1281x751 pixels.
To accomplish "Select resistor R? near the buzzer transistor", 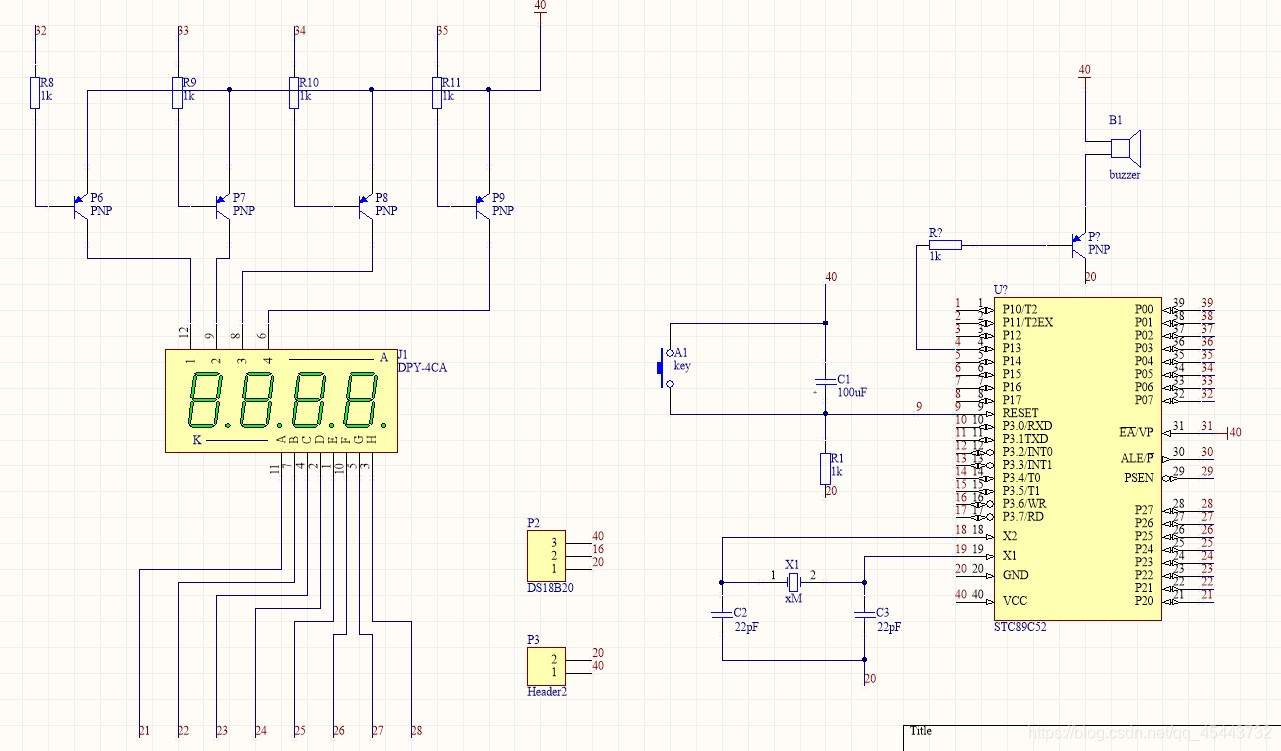I will coord(945,244).
